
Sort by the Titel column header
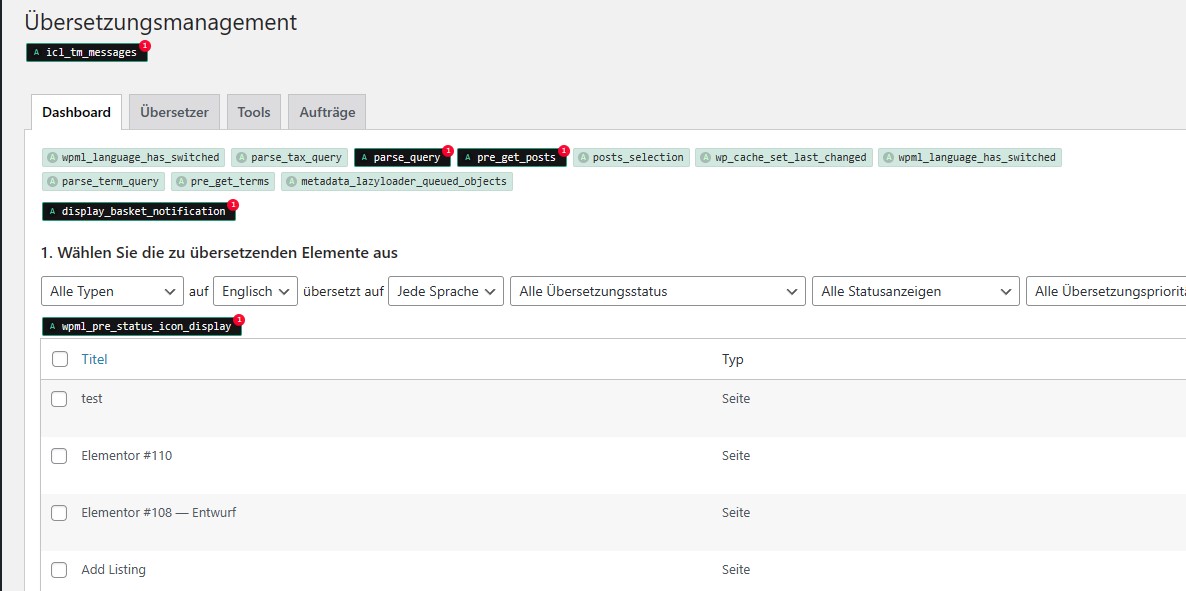95,359
